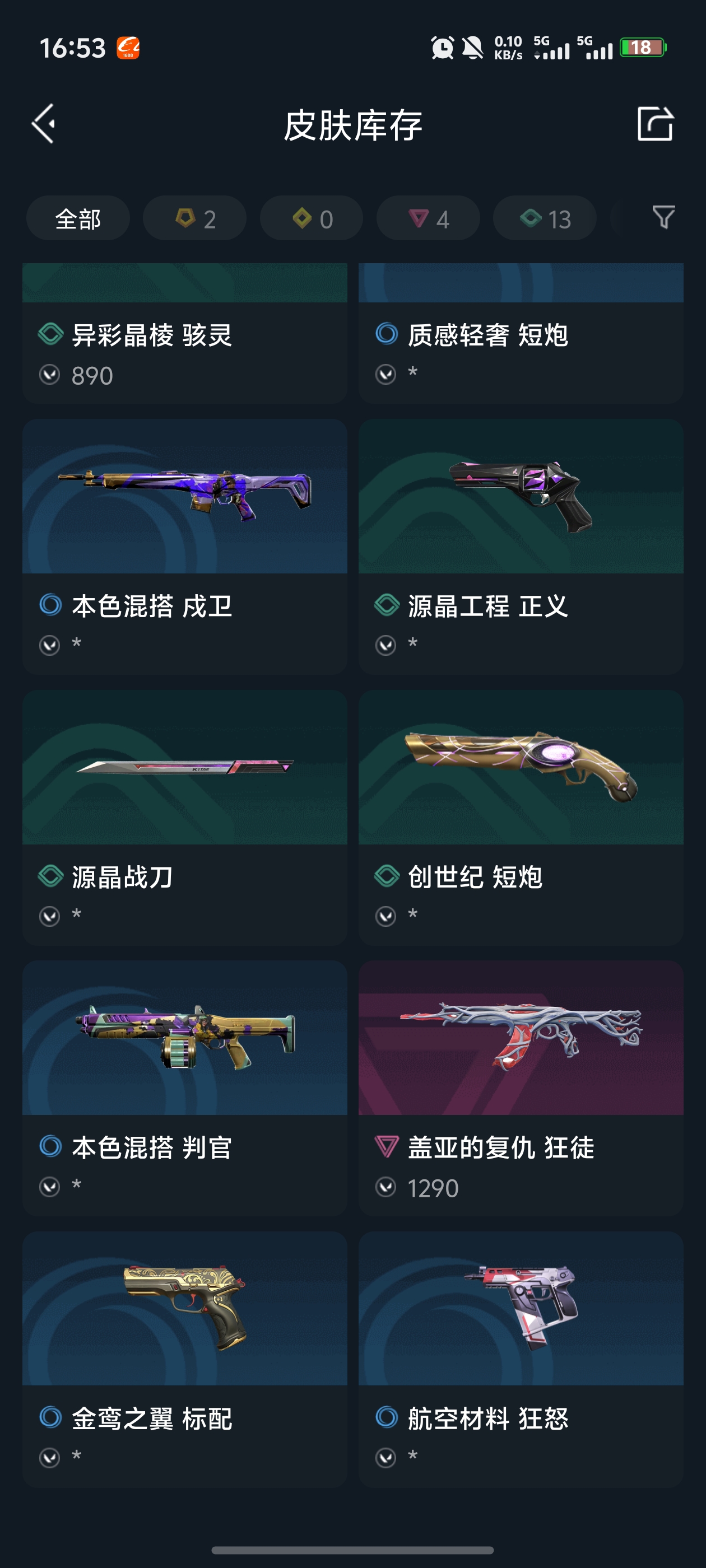This screenshot has width=706, height=1568.
Task: Select the 全部 filter tab
Action: (78, 218)
